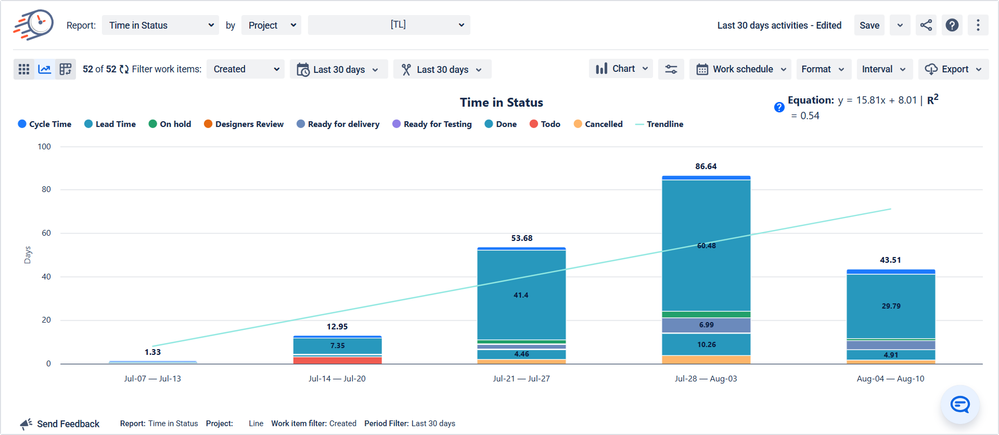Click the 29.79 bar segment
999x435 pixels.
[891, 306]
